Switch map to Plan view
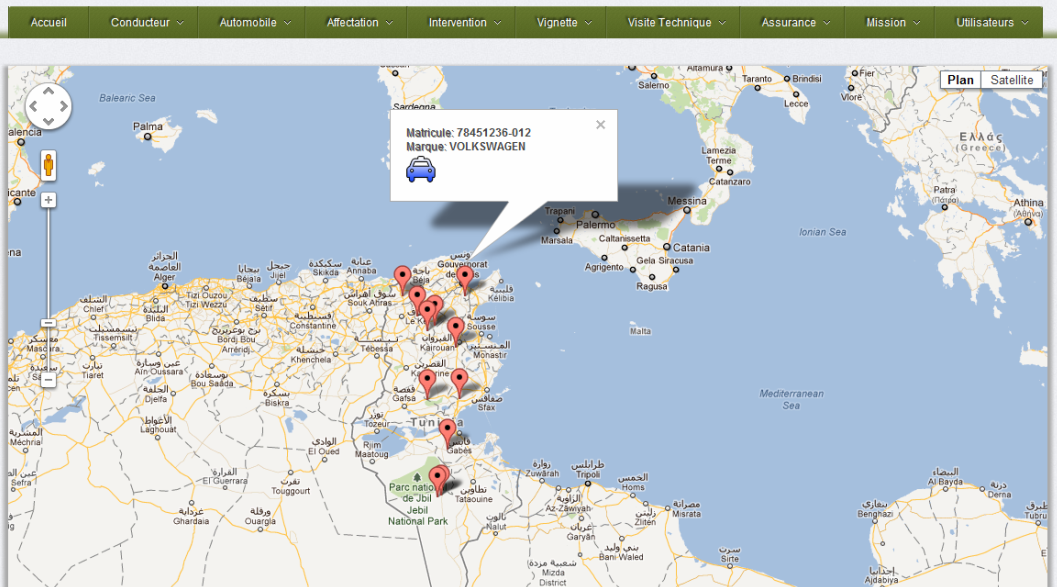This screenshot has height=587, width=1057. coord(961,80)
